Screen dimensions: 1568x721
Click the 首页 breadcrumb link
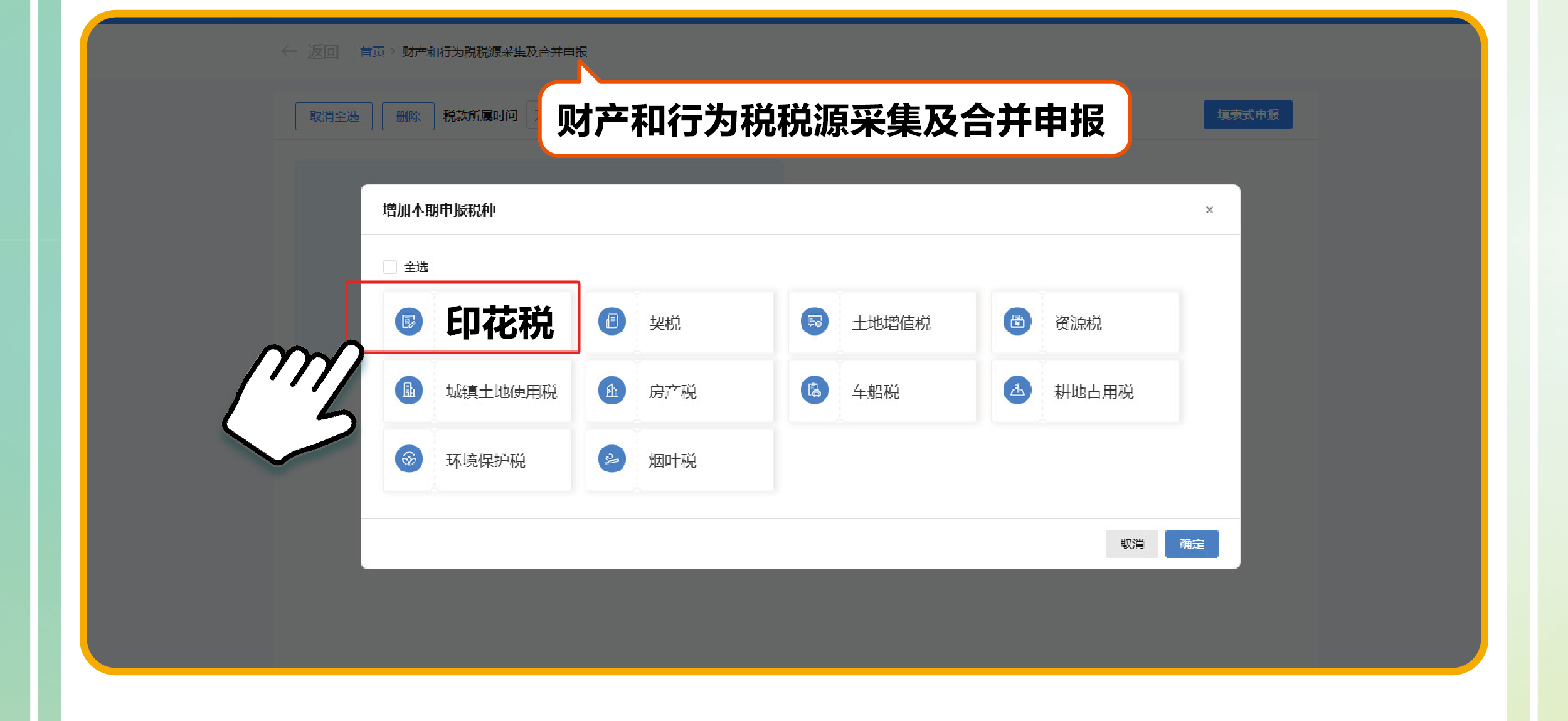pyautogui.click(x=372, y=51)
